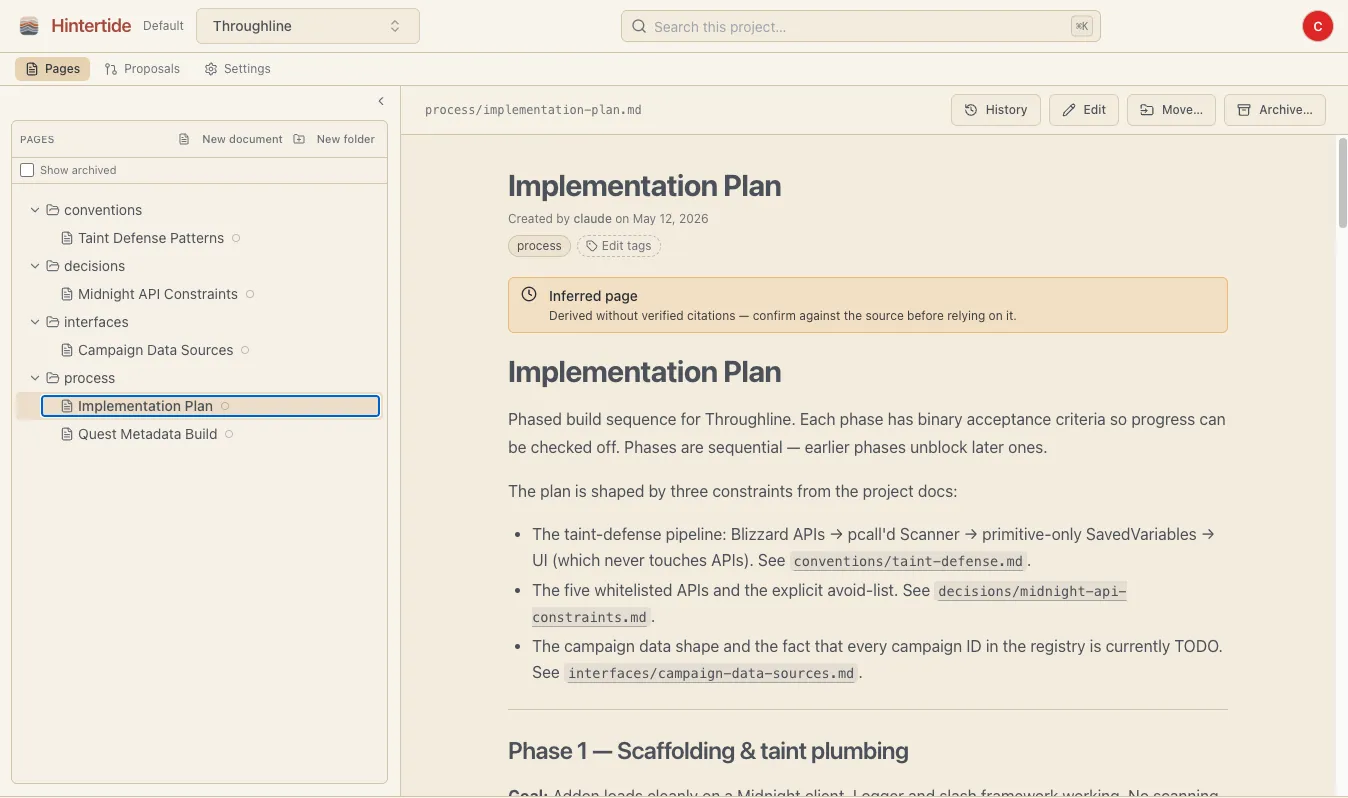The image size is (1348, 798).
Task: Switch to the Pages tab
Action: [x=52, y=69]
